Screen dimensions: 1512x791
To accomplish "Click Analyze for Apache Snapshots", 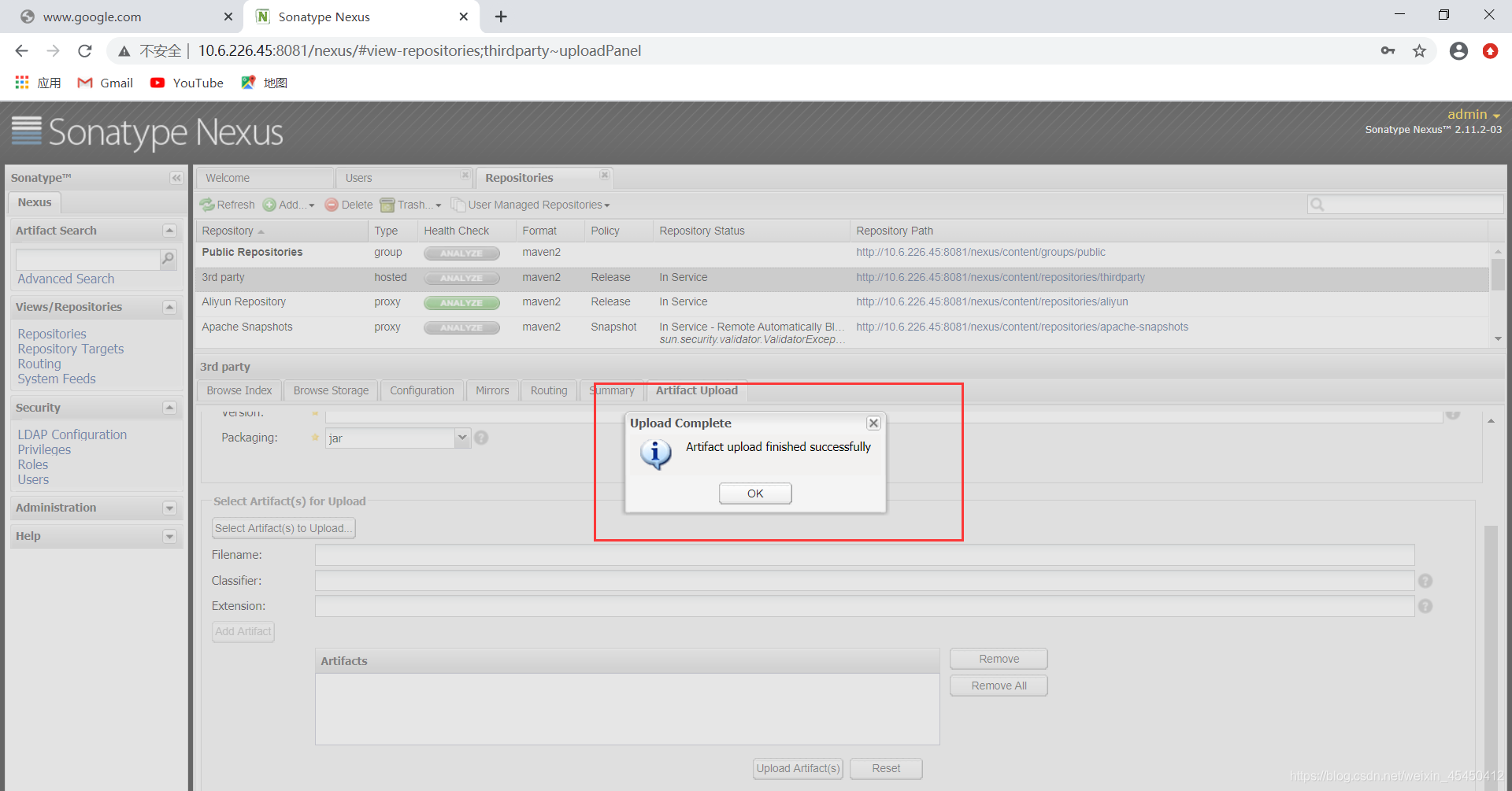I will (461, 327).
